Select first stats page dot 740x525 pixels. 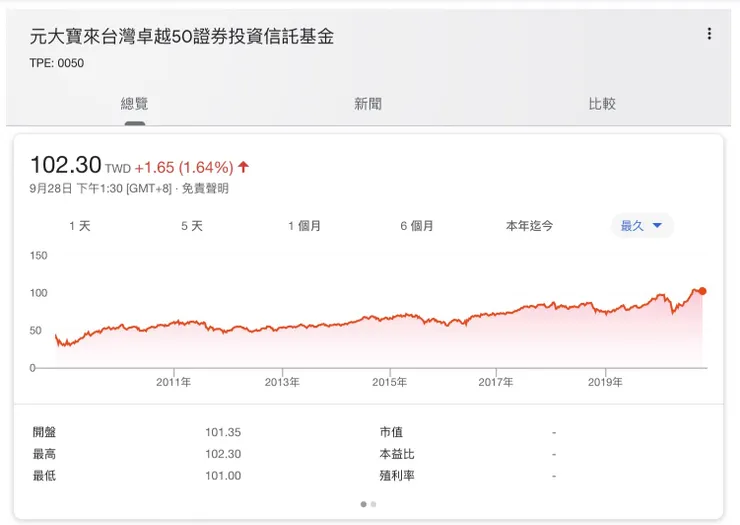point(363,504)
